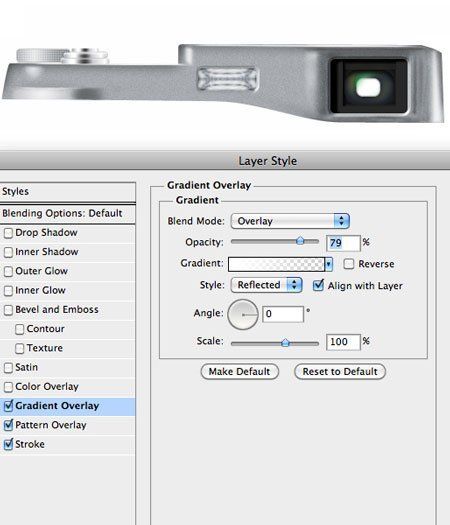Enable the Inner Shadow checkbox
450x525 pixels.
pyautogui.click(x=8, y=252)
